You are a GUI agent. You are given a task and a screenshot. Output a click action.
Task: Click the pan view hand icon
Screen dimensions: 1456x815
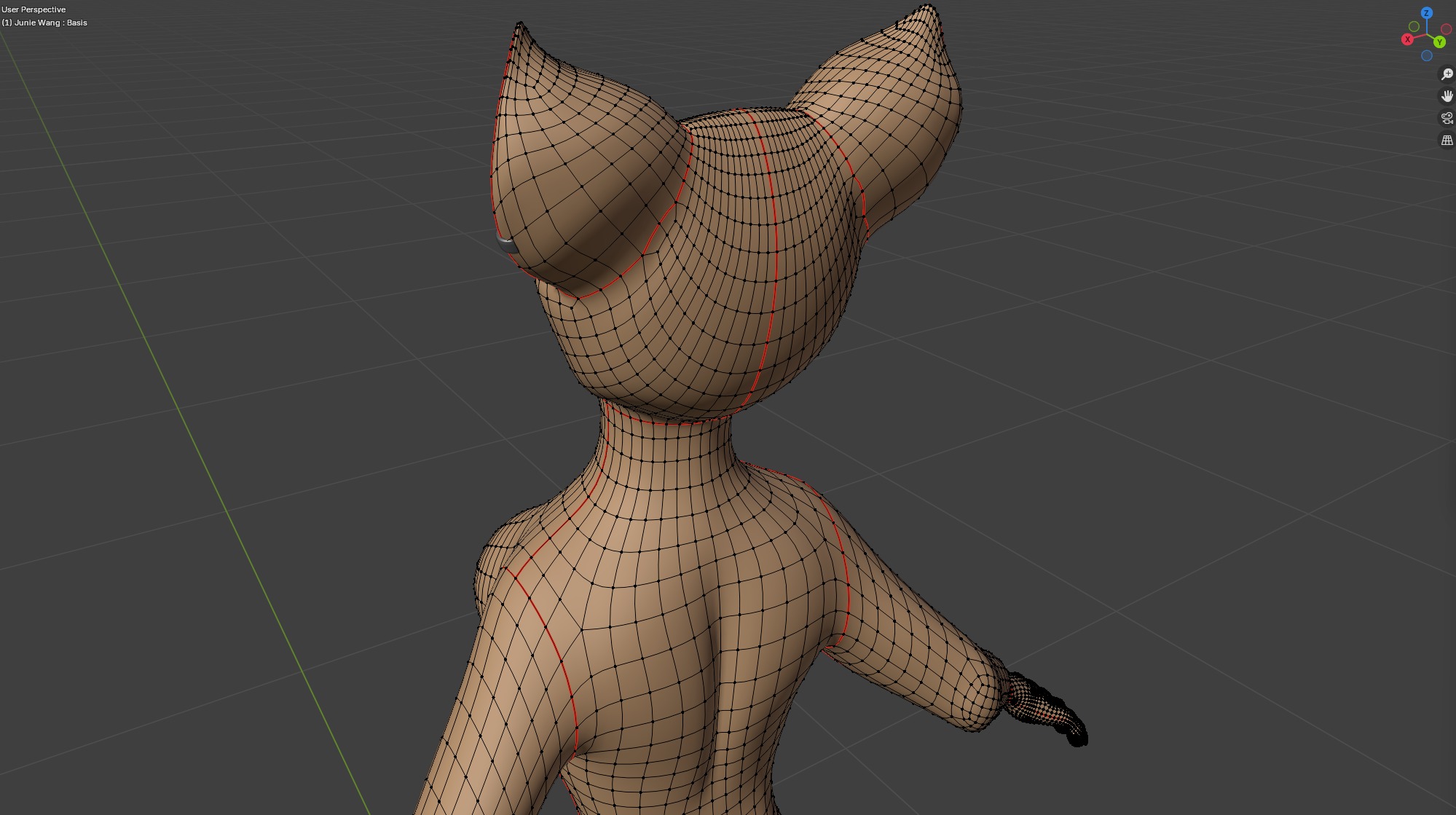[1447, 96]
